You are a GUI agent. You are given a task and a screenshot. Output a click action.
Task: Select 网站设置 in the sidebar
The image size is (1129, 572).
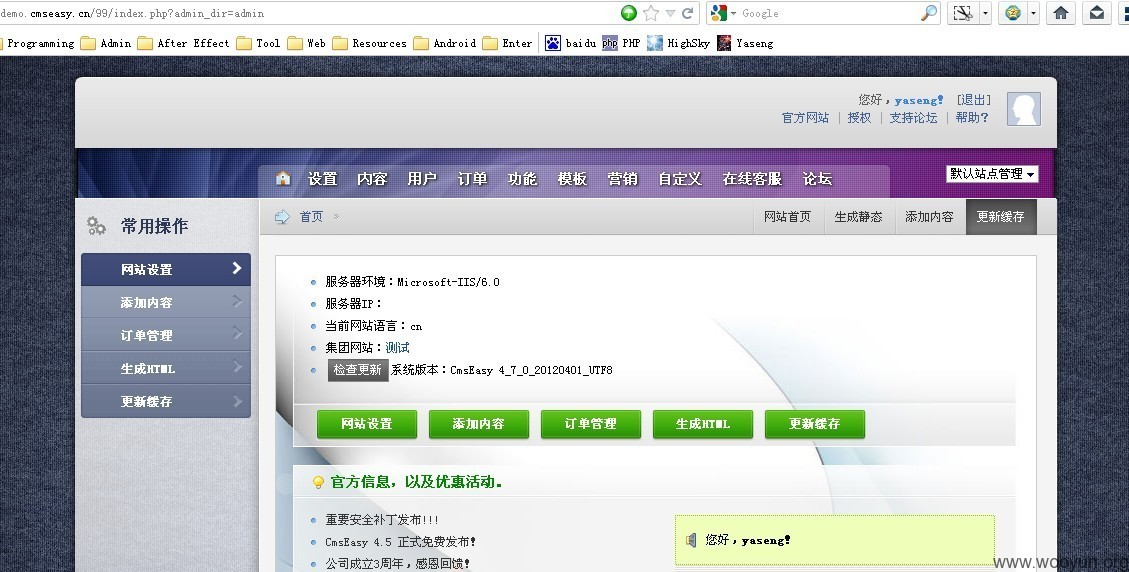point(166,269)
